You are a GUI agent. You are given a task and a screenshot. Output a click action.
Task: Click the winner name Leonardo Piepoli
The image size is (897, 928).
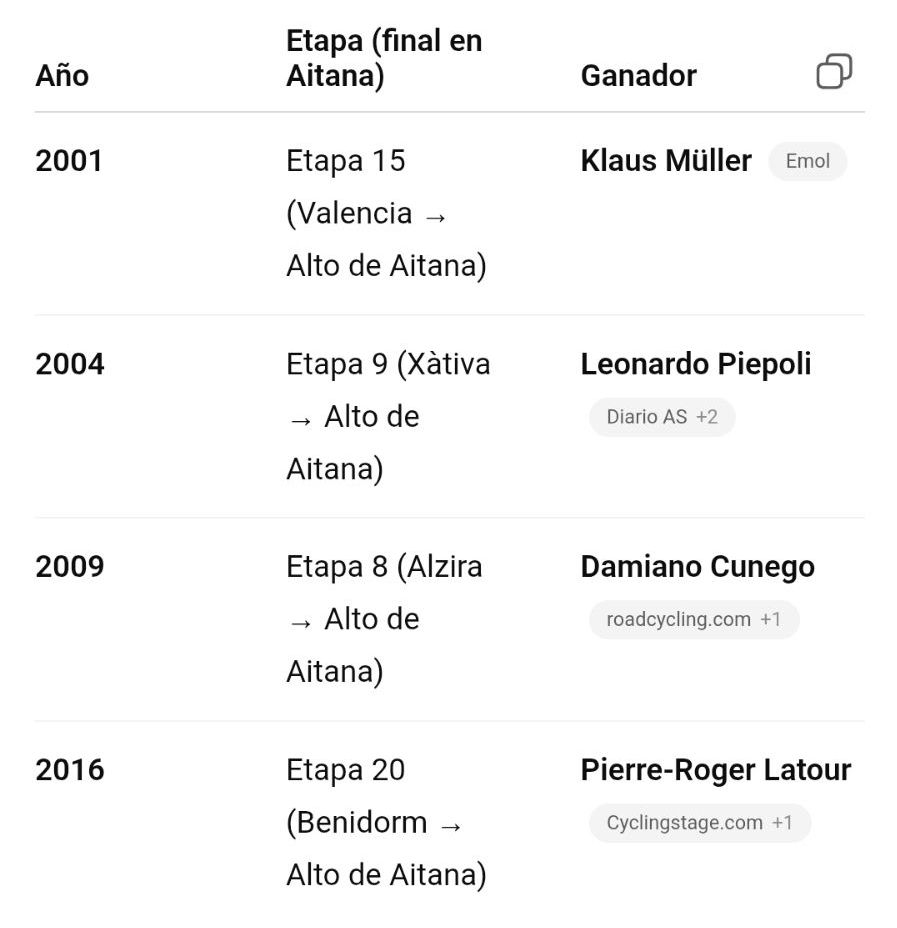[x=695, y=364]
